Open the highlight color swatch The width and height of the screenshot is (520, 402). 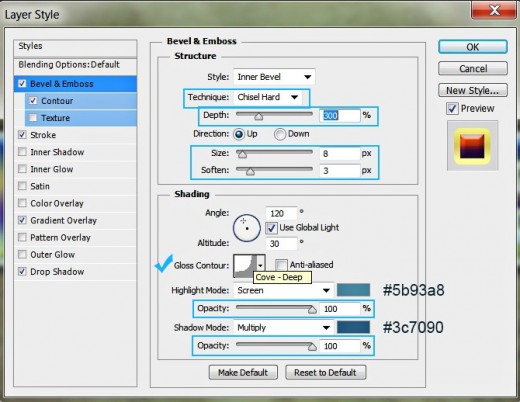tap(353, 290)
